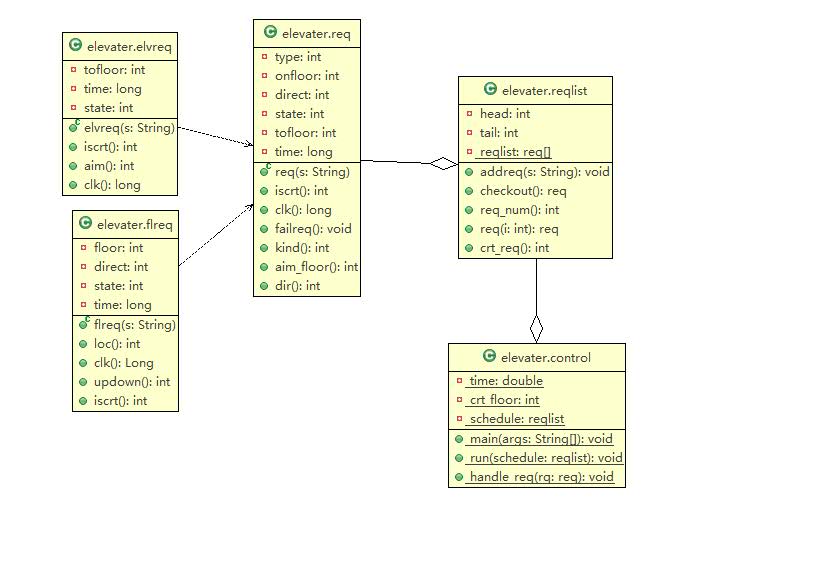Select clk(): Long in the flreq class

coord(124,363)
